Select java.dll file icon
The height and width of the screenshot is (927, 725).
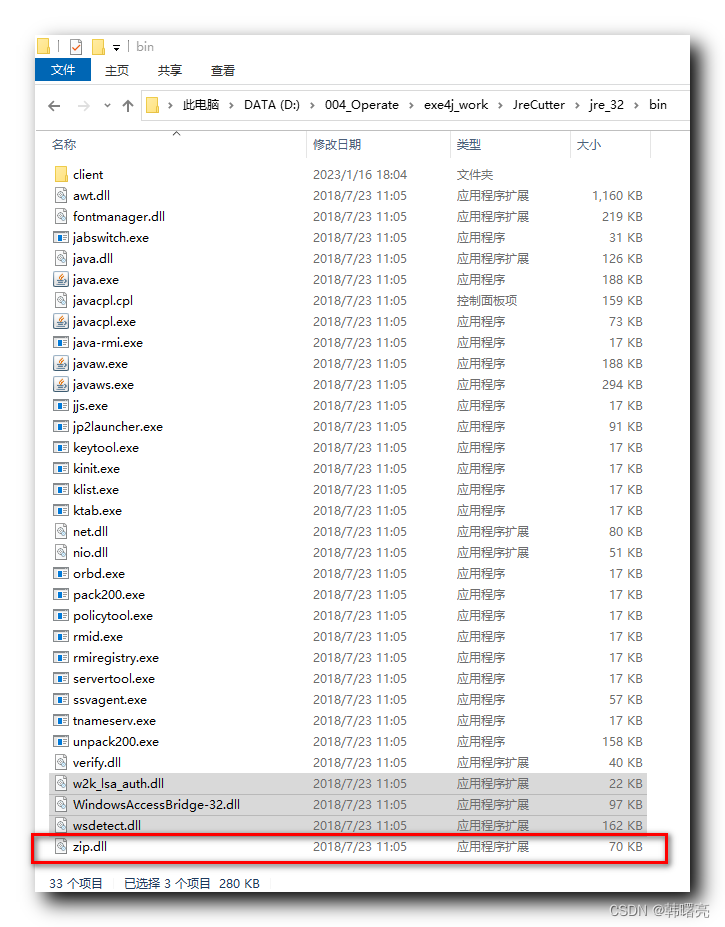tap(61, 258)
